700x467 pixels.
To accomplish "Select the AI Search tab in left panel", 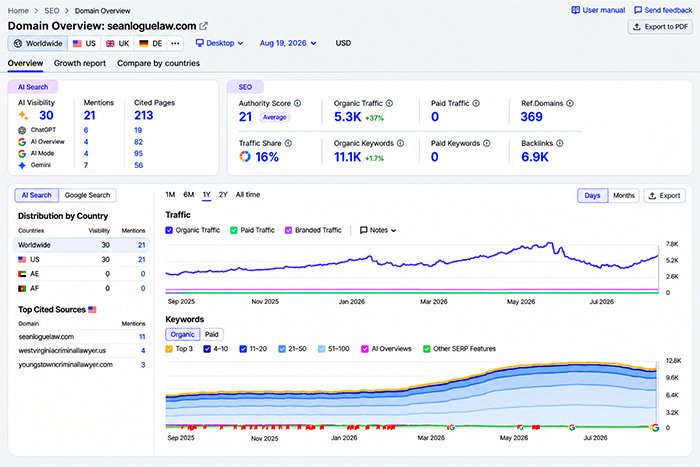I will point(37,195).
